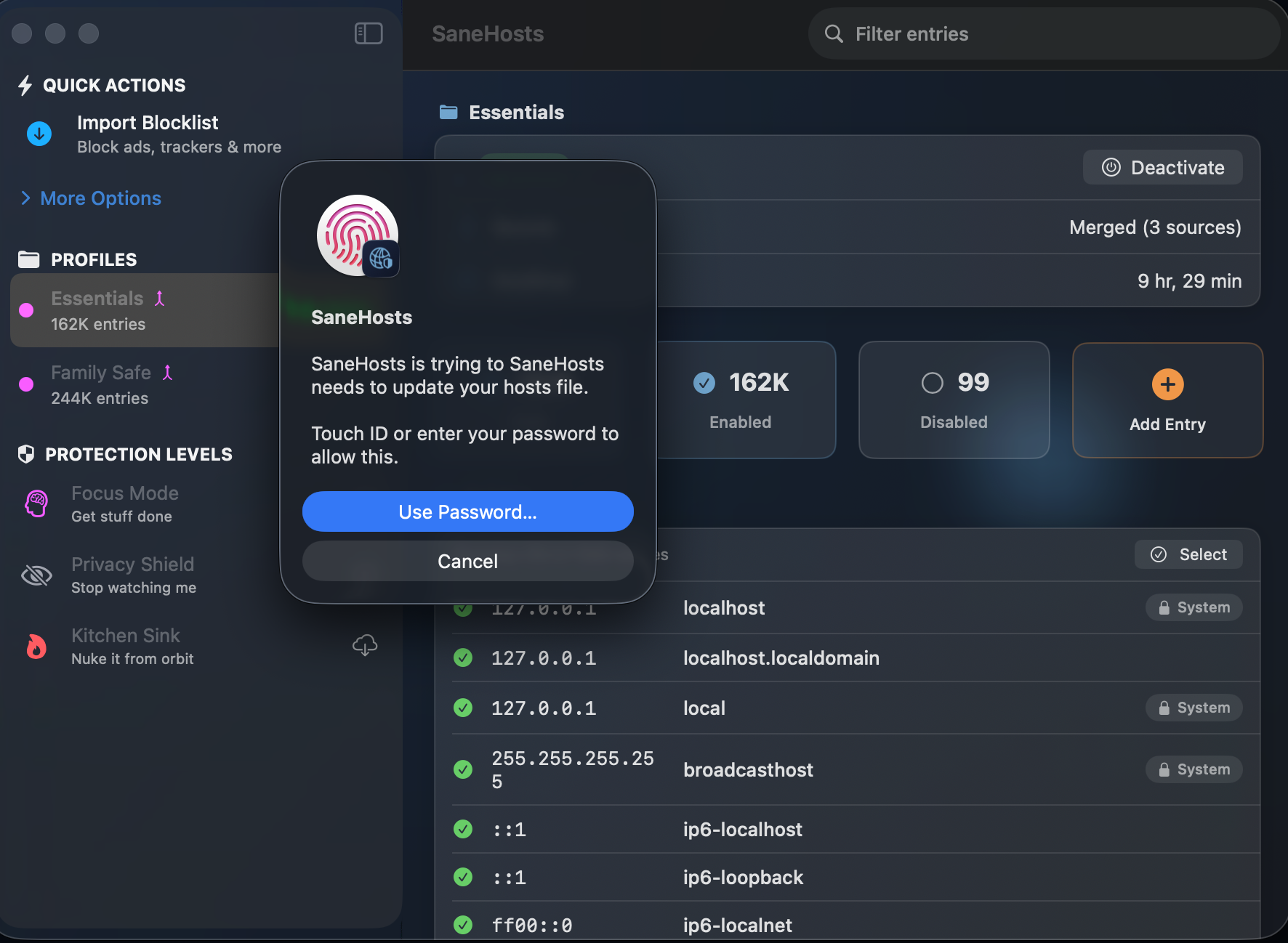Click the Enabled 162K stat card
The width and height of the screenshot is (1288, 943).
point(740,399)
